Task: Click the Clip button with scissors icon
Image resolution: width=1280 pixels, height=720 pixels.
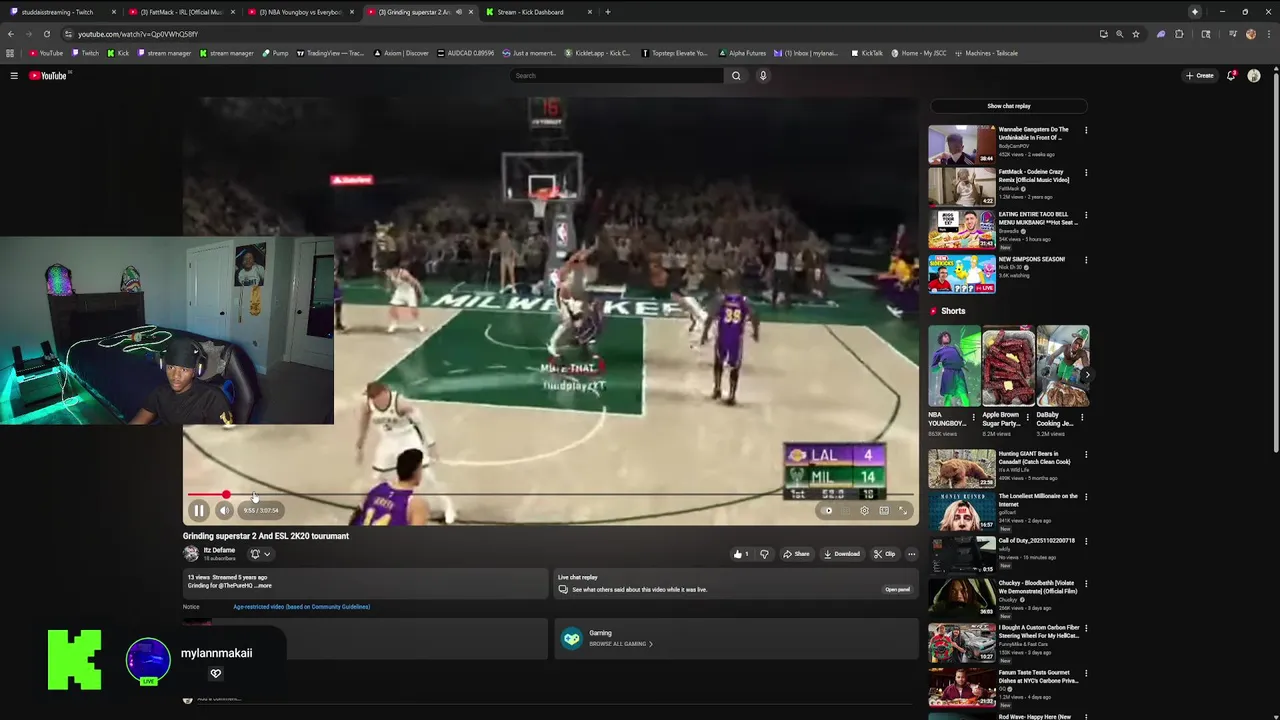Action: coord(884,554)
